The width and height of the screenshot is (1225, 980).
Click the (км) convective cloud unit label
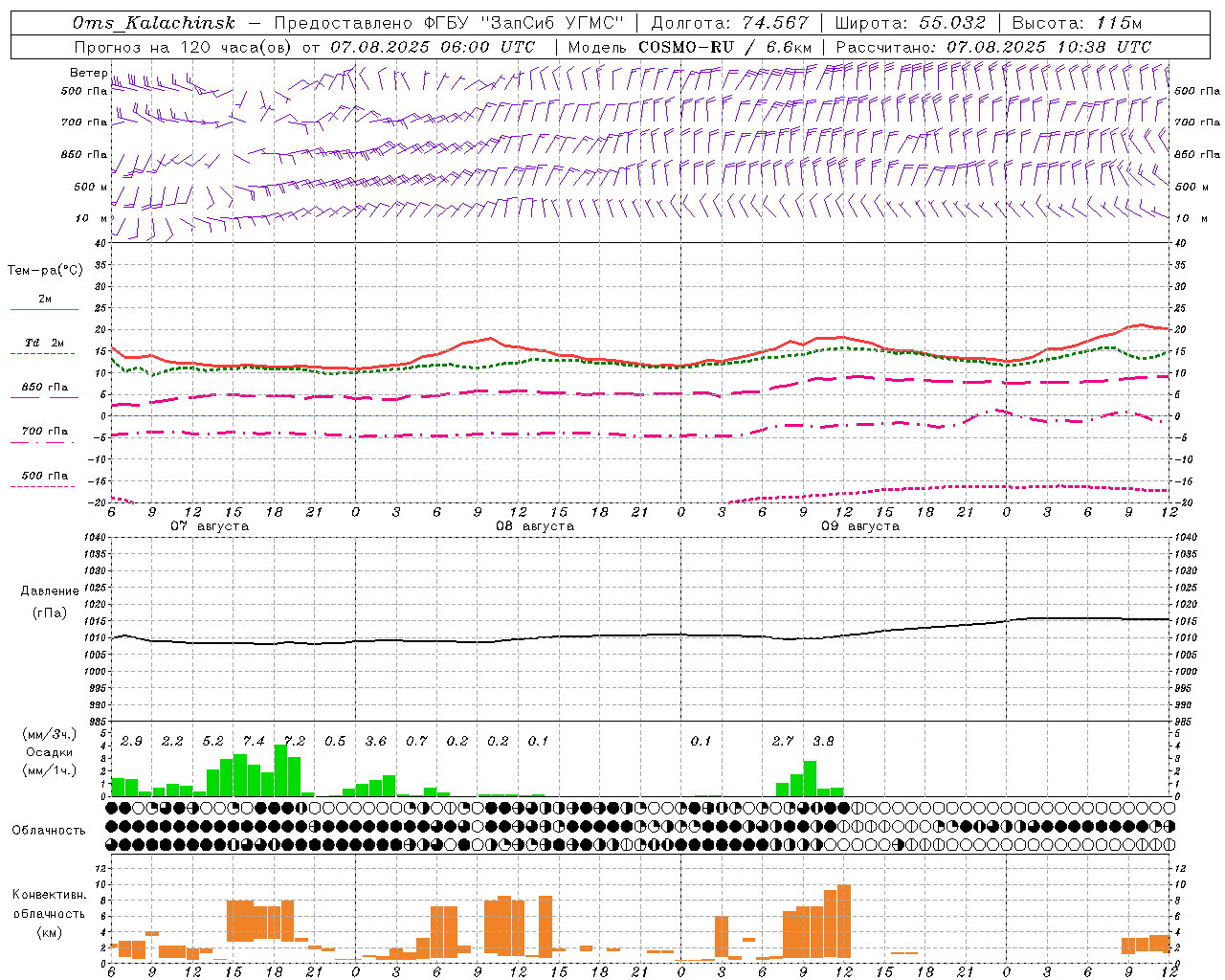pyautogui.click(x=49, y=931)
